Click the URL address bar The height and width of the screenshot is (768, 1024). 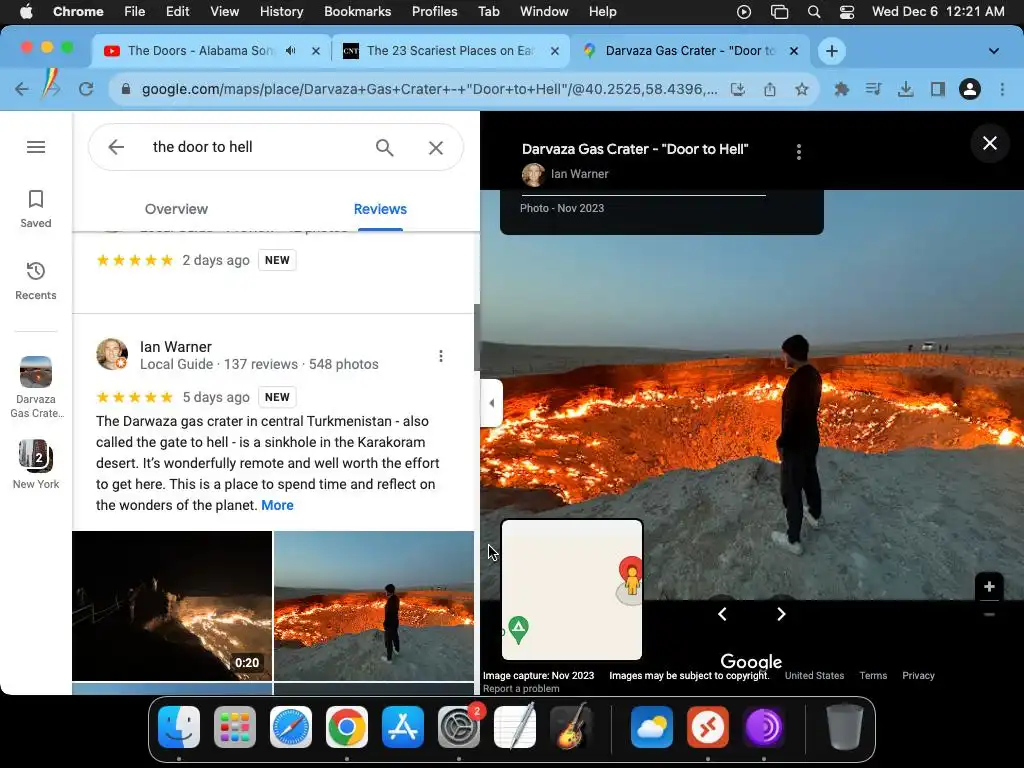[430, 89]
